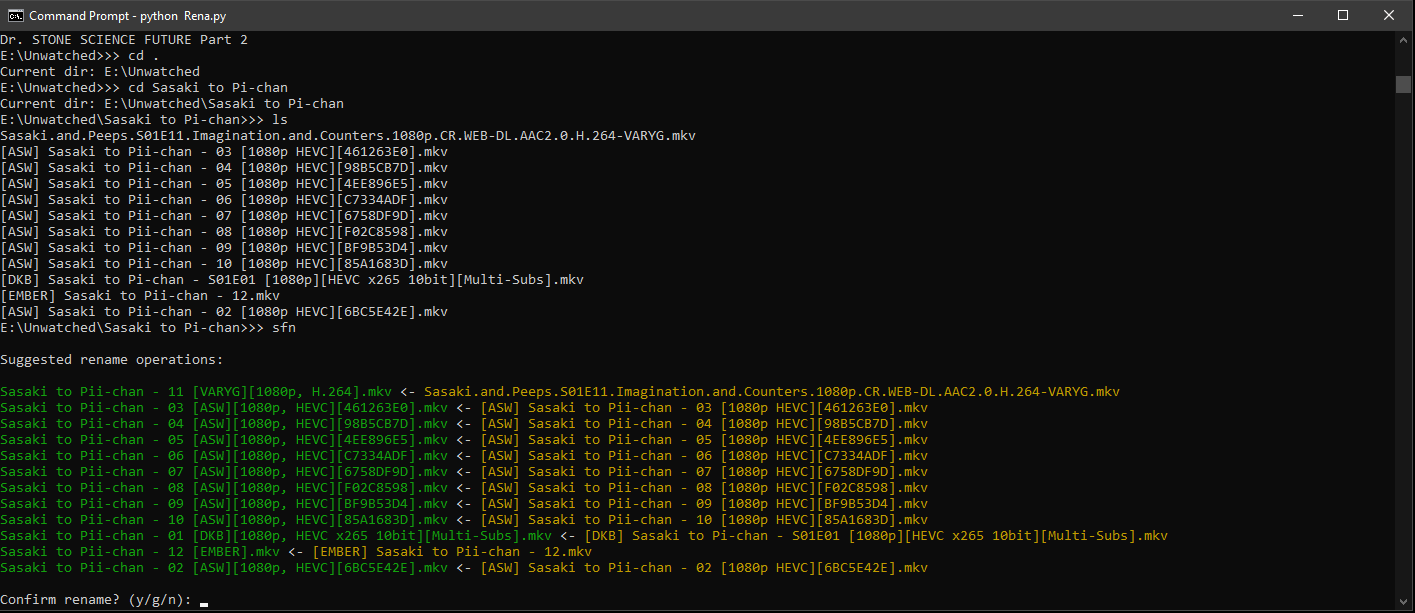This screenshot has width=1415, height=613.
Task: Click orange Sasaki.and.Peeps.S01E11 original file name
Action: pyautogui.click(x=772, y=392)
